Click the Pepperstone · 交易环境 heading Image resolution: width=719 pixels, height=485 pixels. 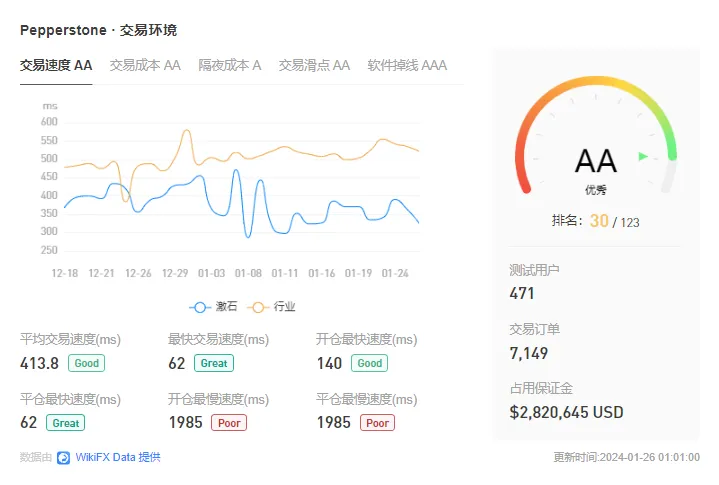point(99,30)
